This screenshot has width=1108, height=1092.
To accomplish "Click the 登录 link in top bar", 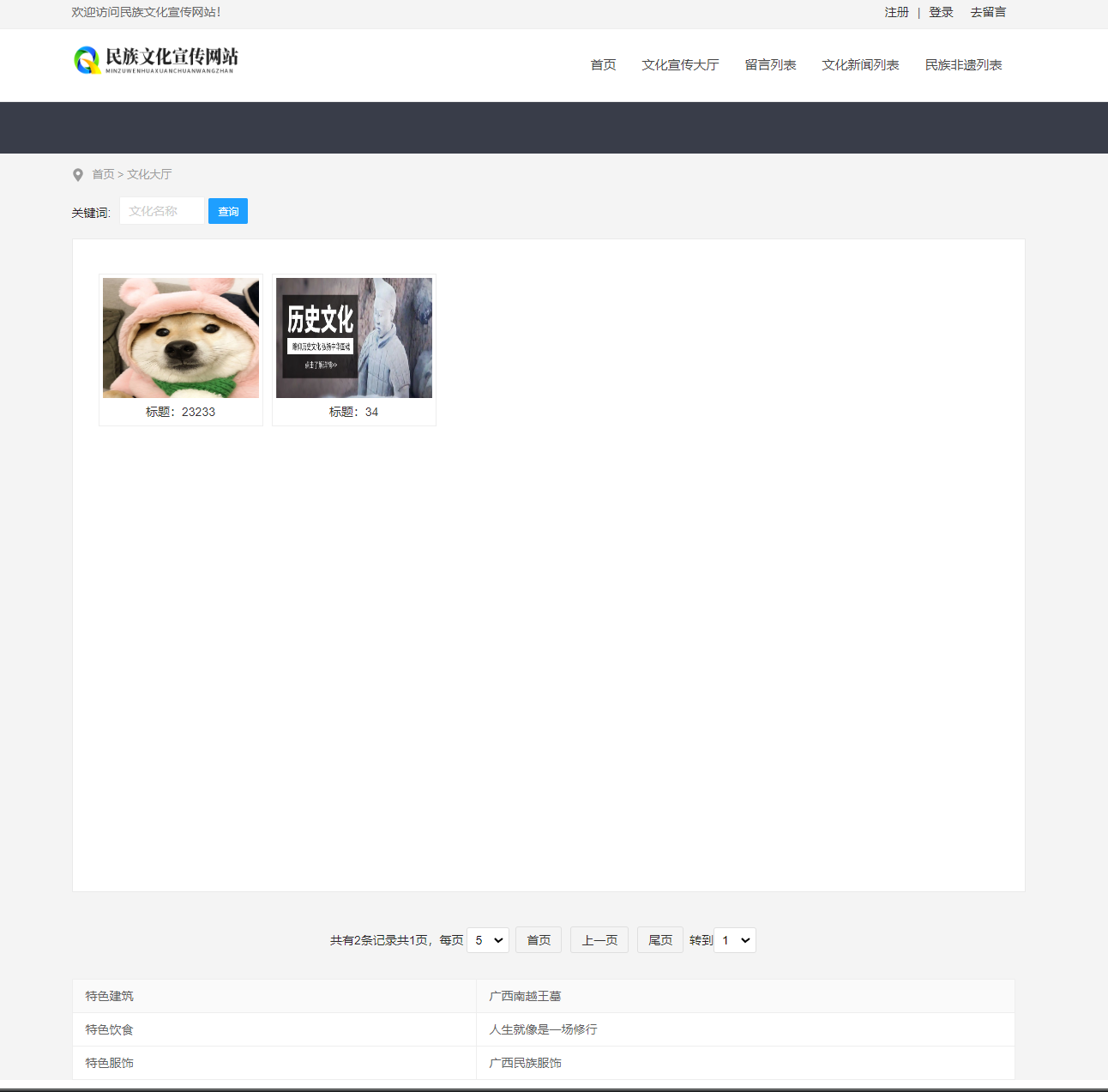I will 941,13.
